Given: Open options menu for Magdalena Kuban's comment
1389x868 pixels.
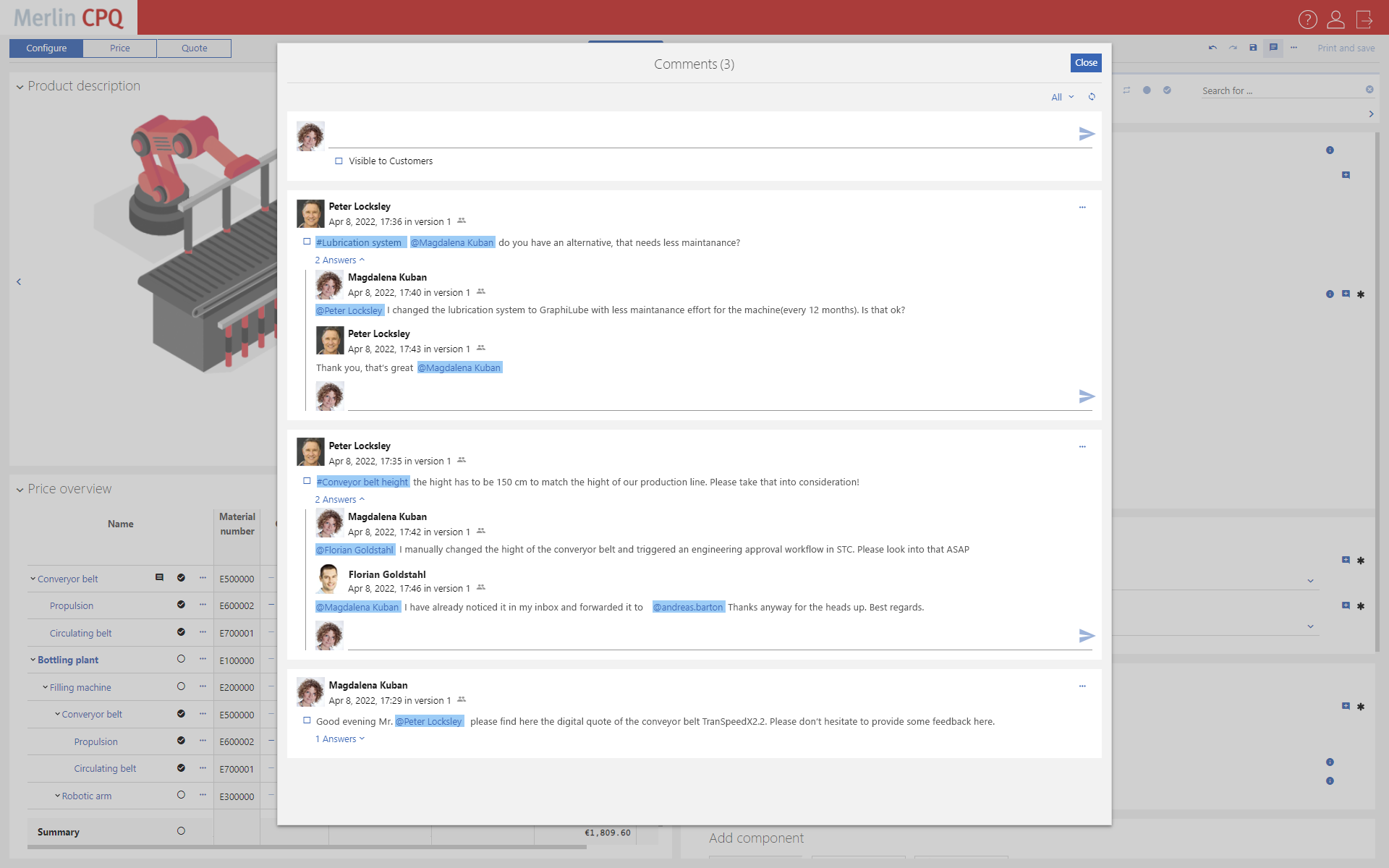Looking at the screenshot, I should tap(1082, 686).
